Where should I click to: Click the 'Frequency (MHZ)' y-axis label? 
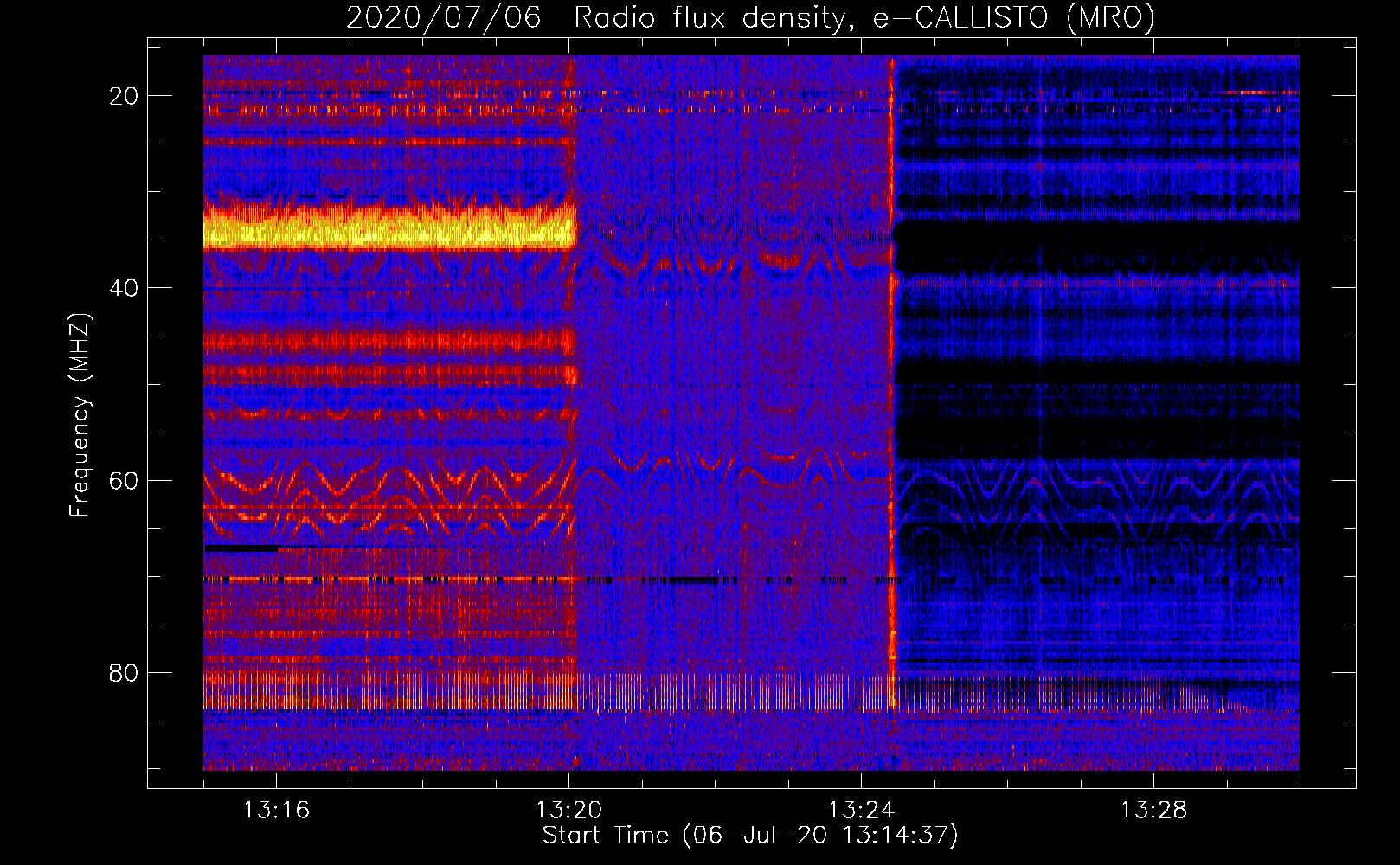(80, 414)
